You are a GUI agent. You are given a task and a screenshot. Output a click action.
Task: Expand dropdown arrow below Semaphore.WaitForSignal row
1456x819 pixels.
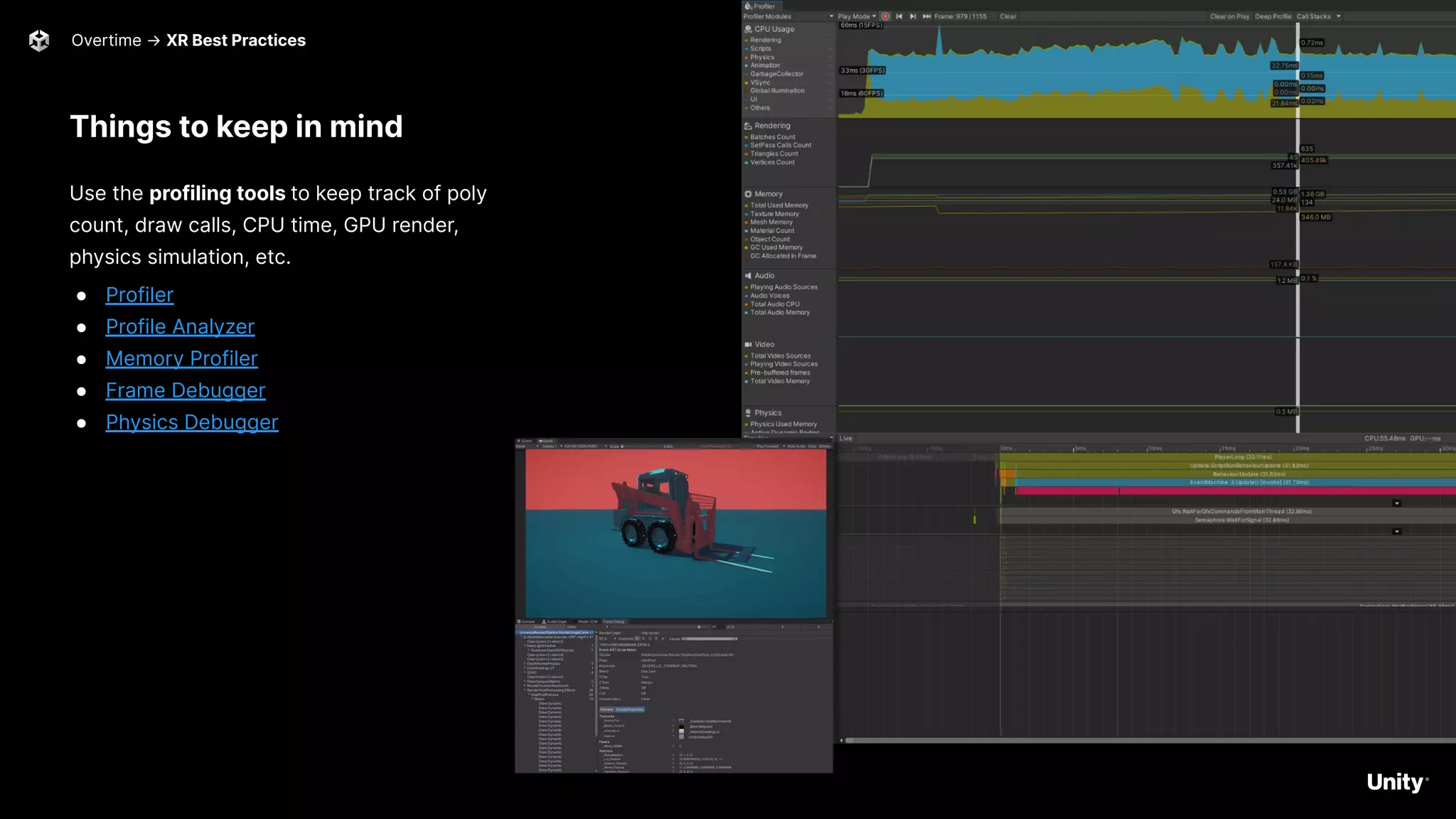pos(1396,532)
